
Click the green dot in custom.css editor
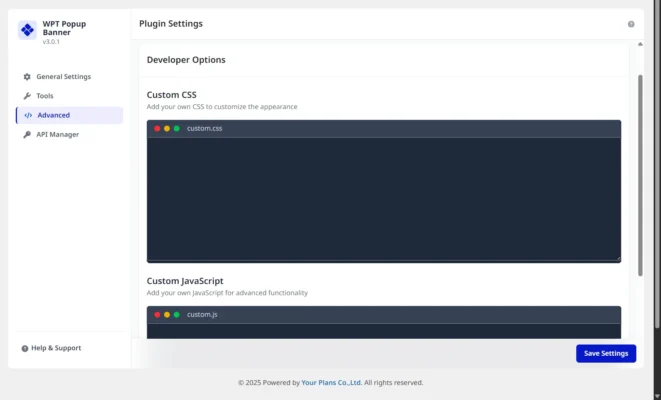coord(177,129)
